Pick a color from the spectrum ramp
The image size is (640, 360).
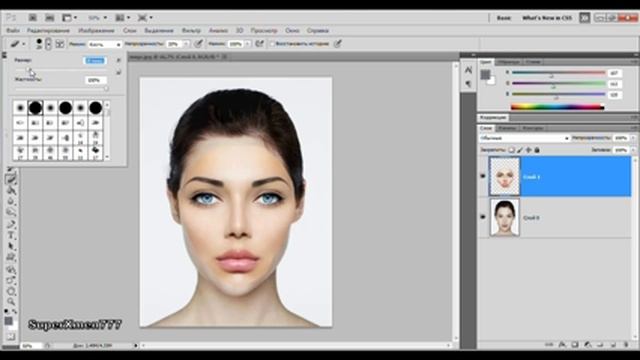tap(558, 107)
